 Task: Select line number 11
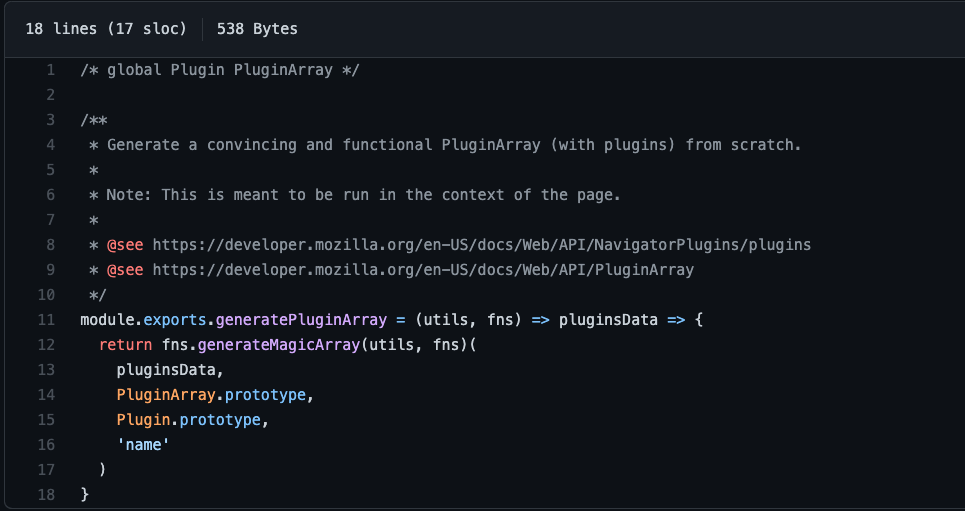[46, 320]
